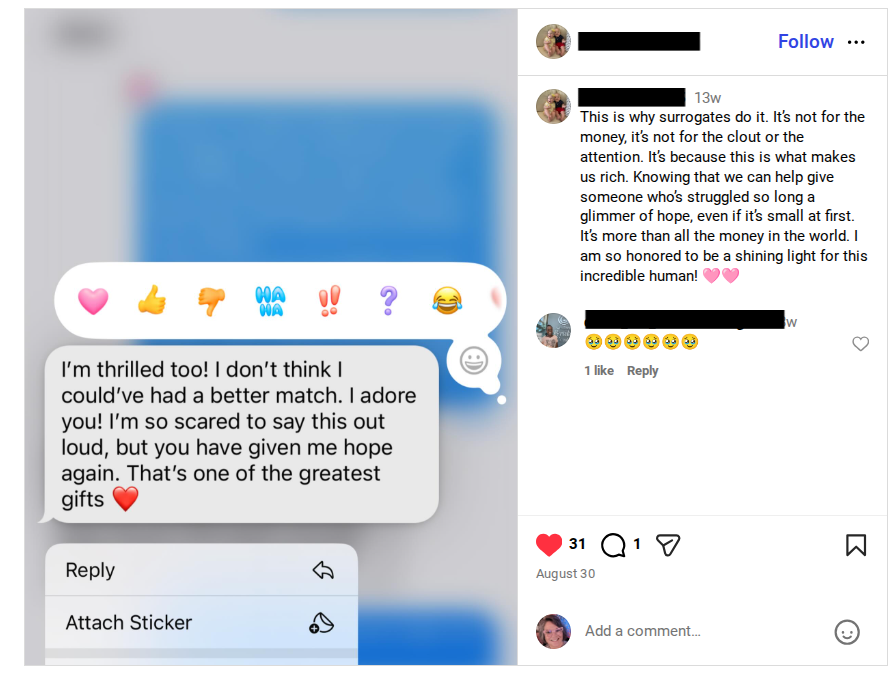Image resolution: width=896 pixels, height=696 pixels.
Task: Tap the thumbs up tapback reaction
Action: [x=152, y=300]
